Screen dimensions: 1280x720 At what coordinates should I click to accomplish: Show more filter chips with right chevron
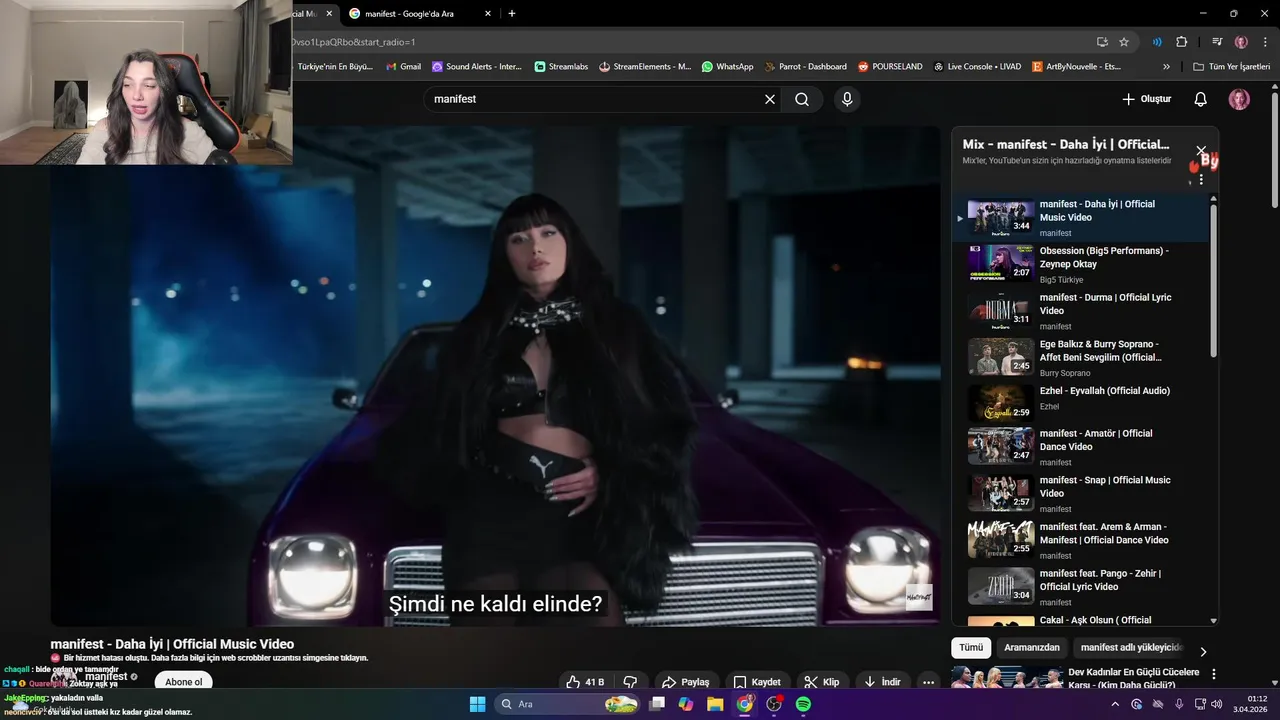(1203, 651)
